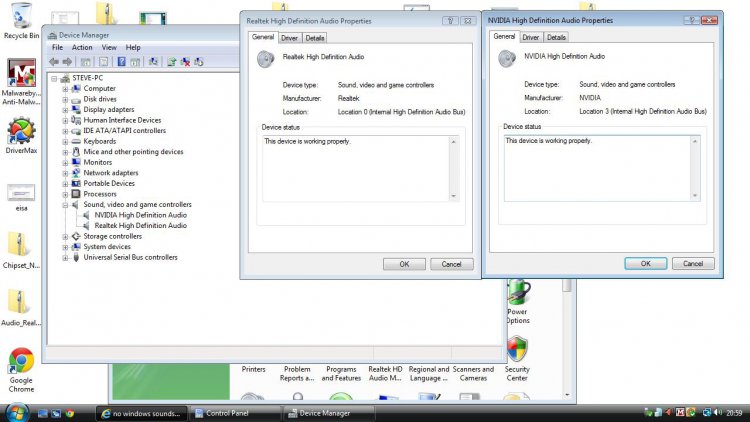Open Printers in Control Panel
The image size is (750, 422).
tap(254, 369)
